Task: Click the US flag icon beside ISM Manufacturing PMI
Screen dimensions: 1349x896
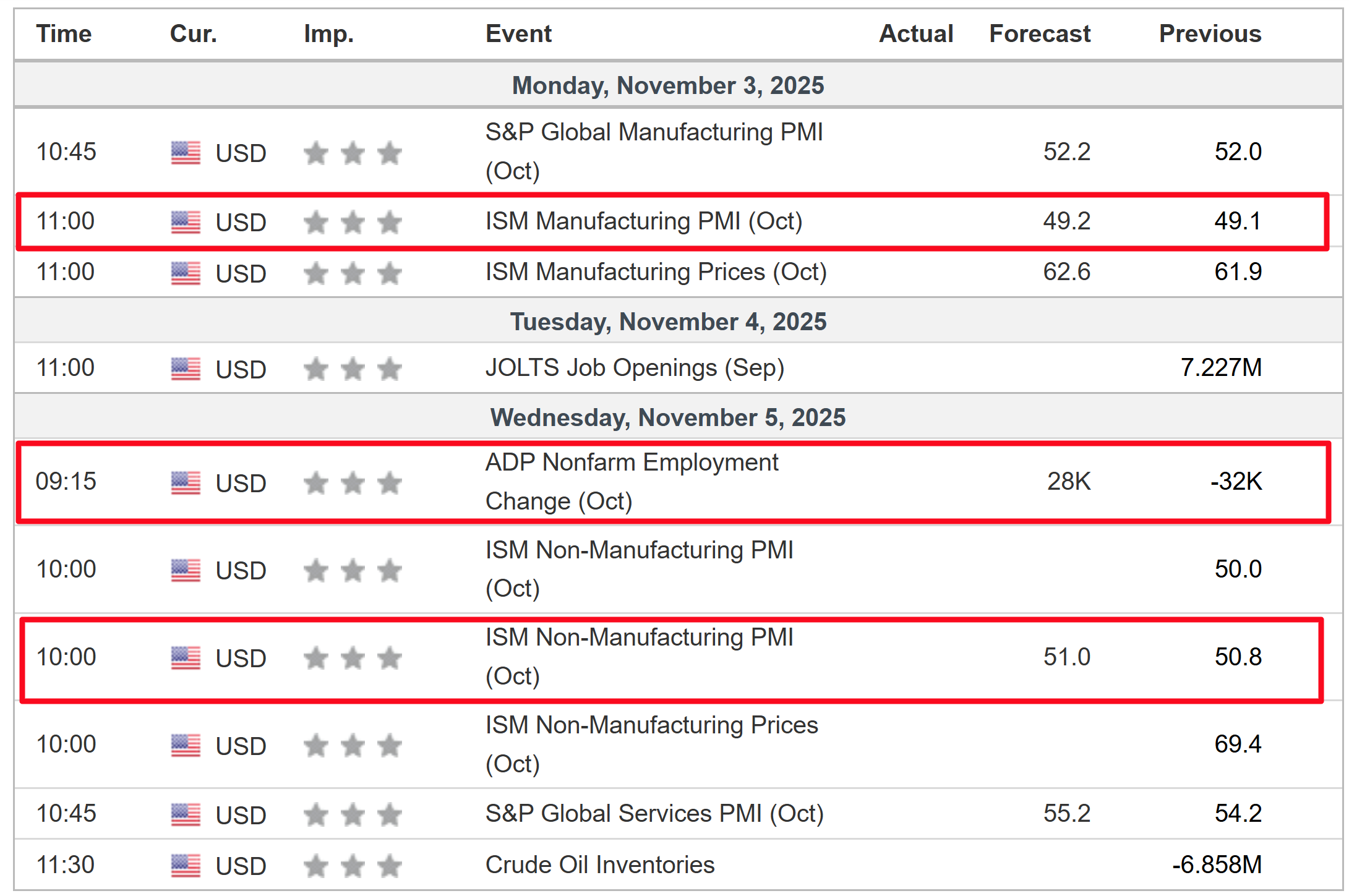Action: (x=185, y=223)
